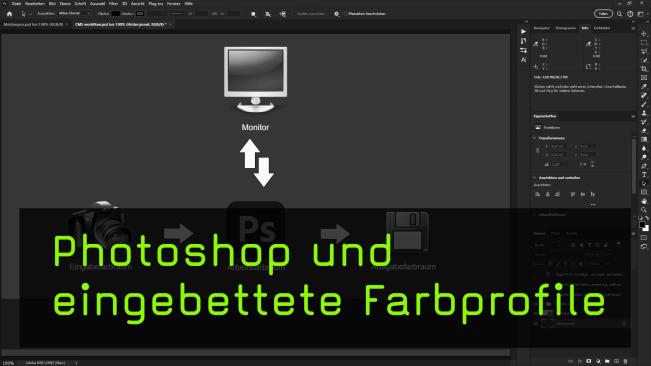Align left edges icon in Ausrichten
This screenshot has width=651, height=366.
(538, 194)
